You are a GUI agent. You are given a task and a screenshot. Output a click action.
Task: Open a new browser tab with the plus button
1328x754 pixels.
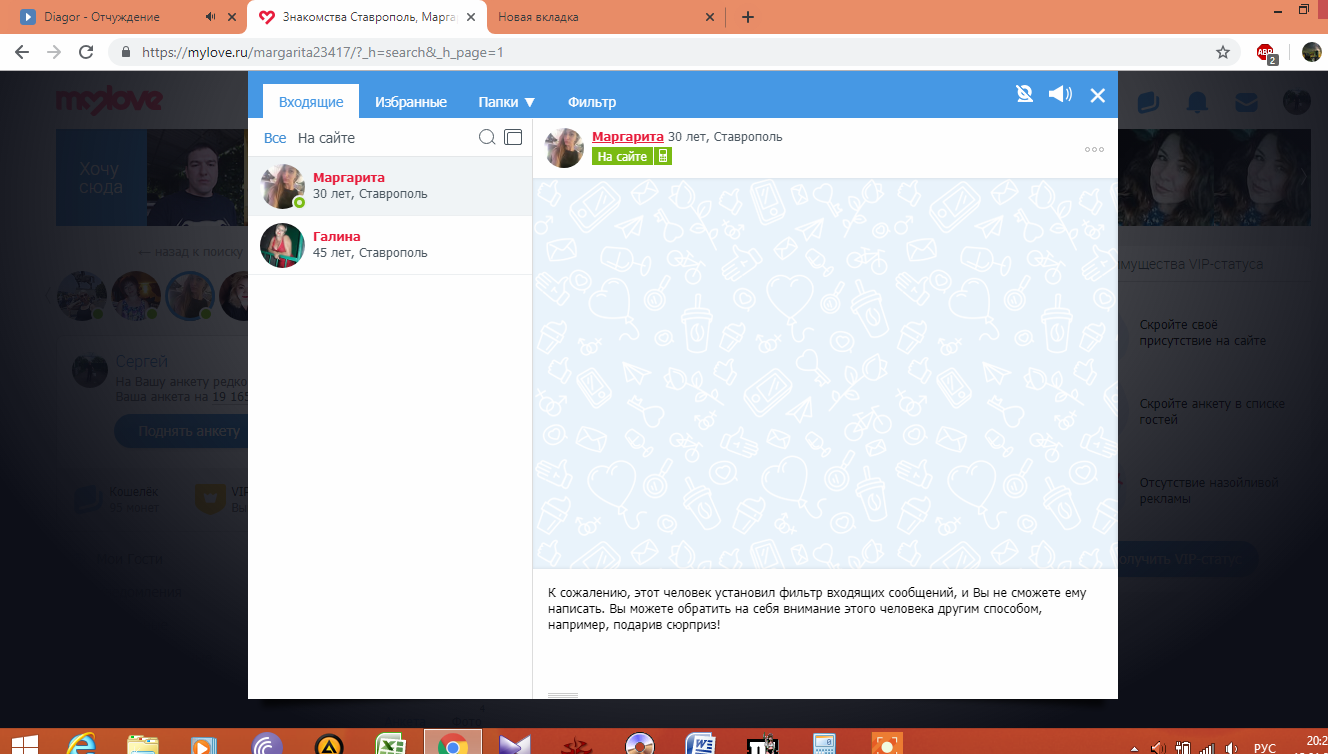(748, 17)
